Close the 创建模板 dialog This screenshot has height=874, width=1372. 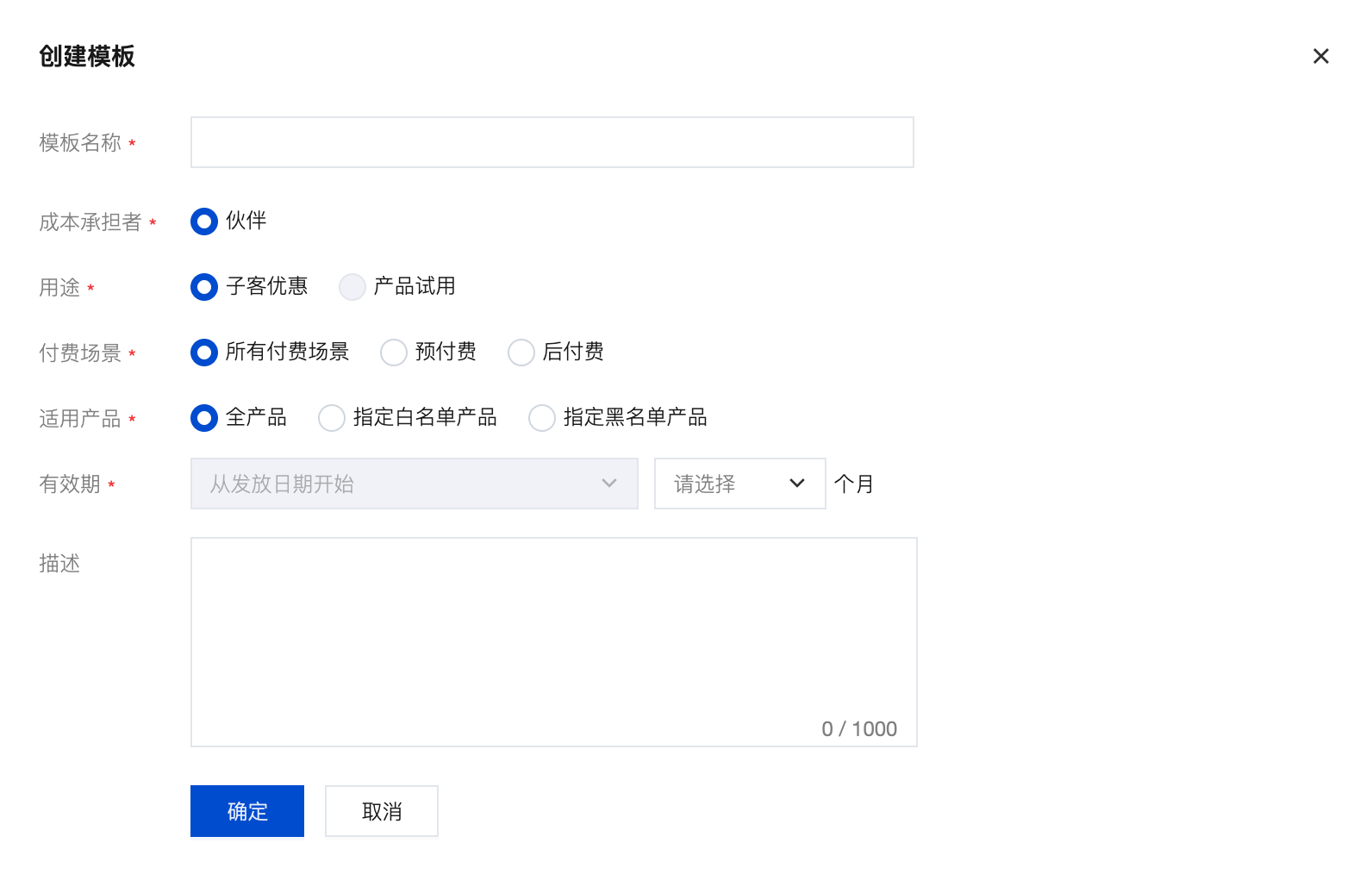tap(1320, 56)
